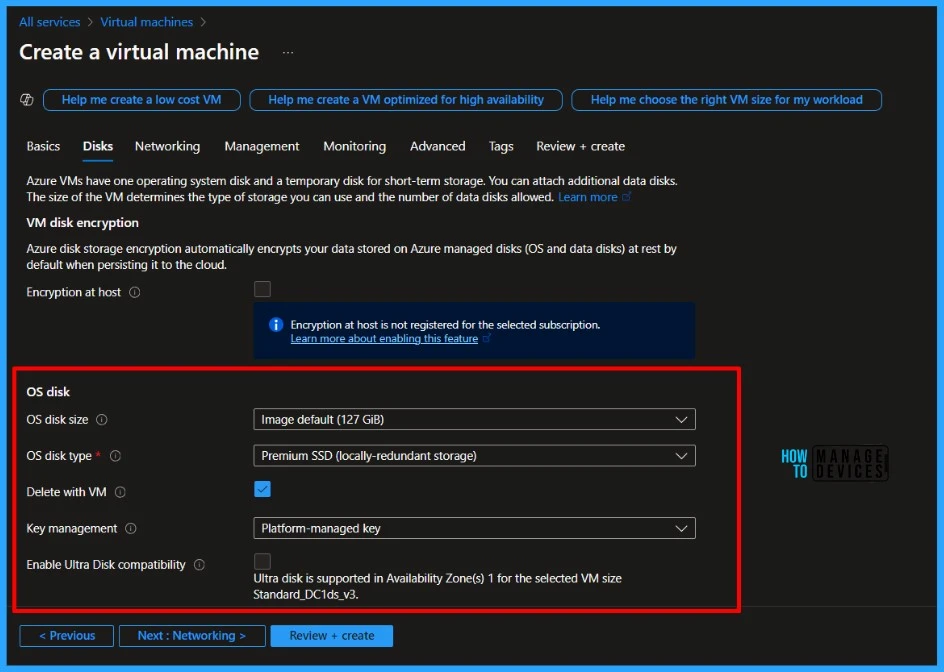This screenshot has width=944, height=672.
Task: Click the Next : Networking button
Action: [x=192, y=636]
